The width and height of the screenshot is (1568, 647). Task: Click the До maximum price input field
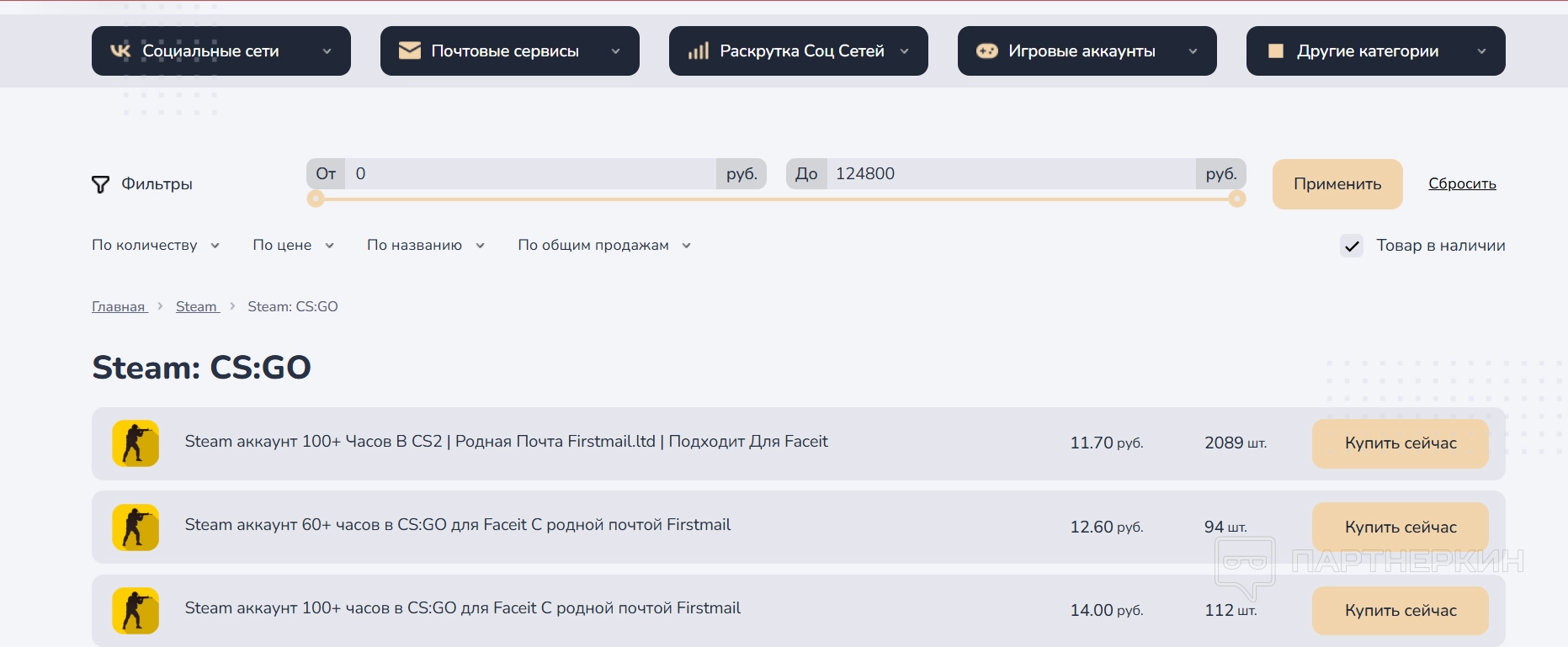pyautogui.click(x=1010, y=174)
